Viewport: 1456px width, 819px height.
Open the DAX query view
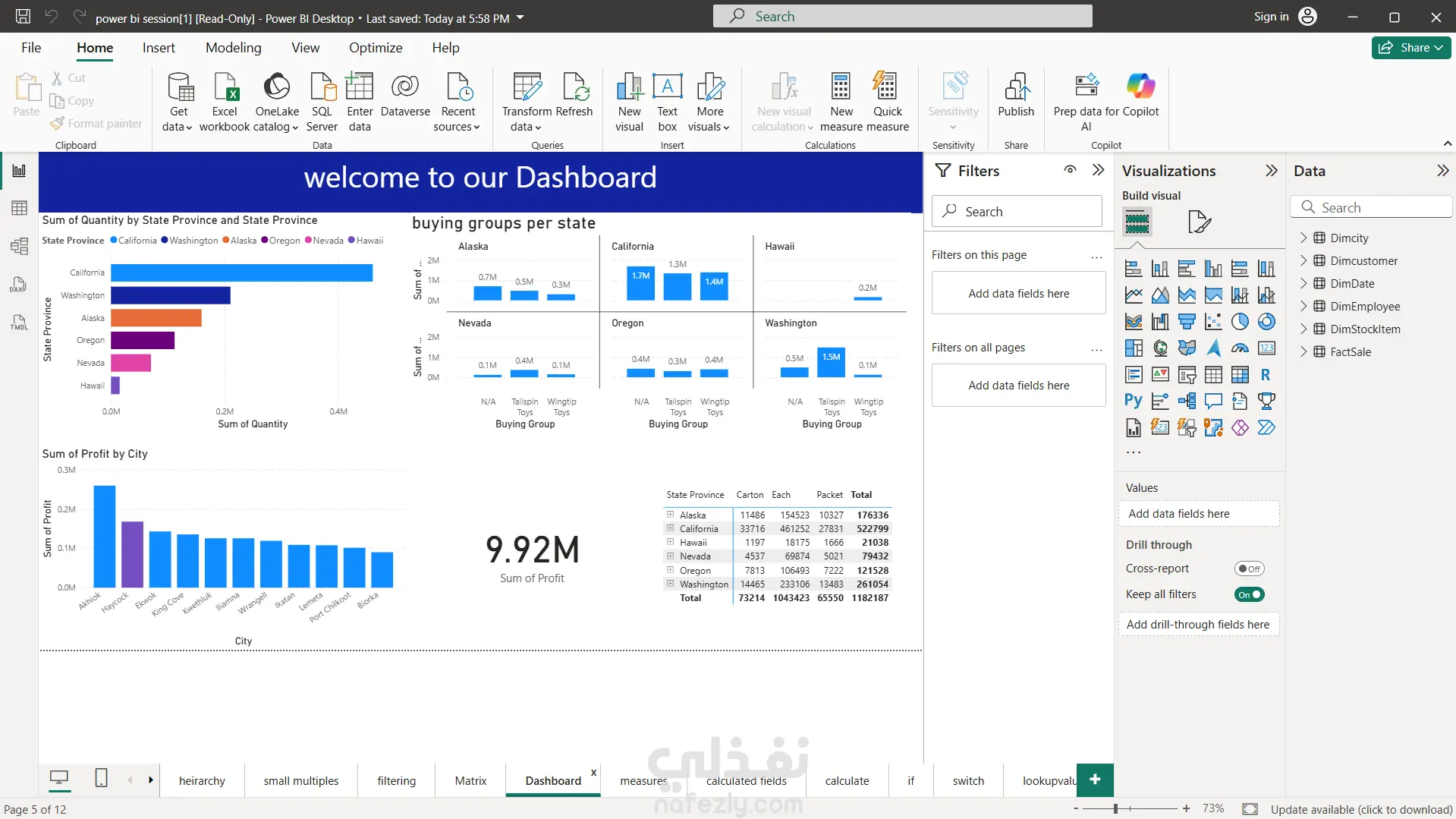tap(19, 285)
